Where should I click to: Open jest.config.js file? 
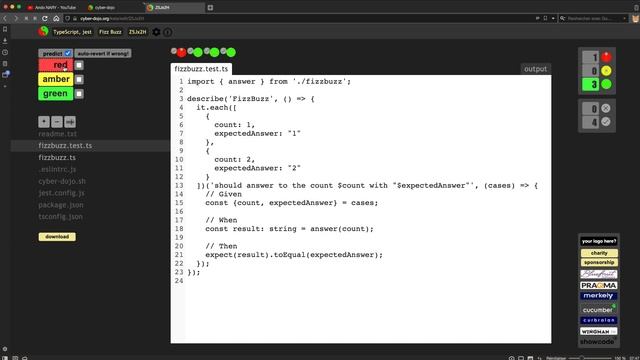[62, 193]
